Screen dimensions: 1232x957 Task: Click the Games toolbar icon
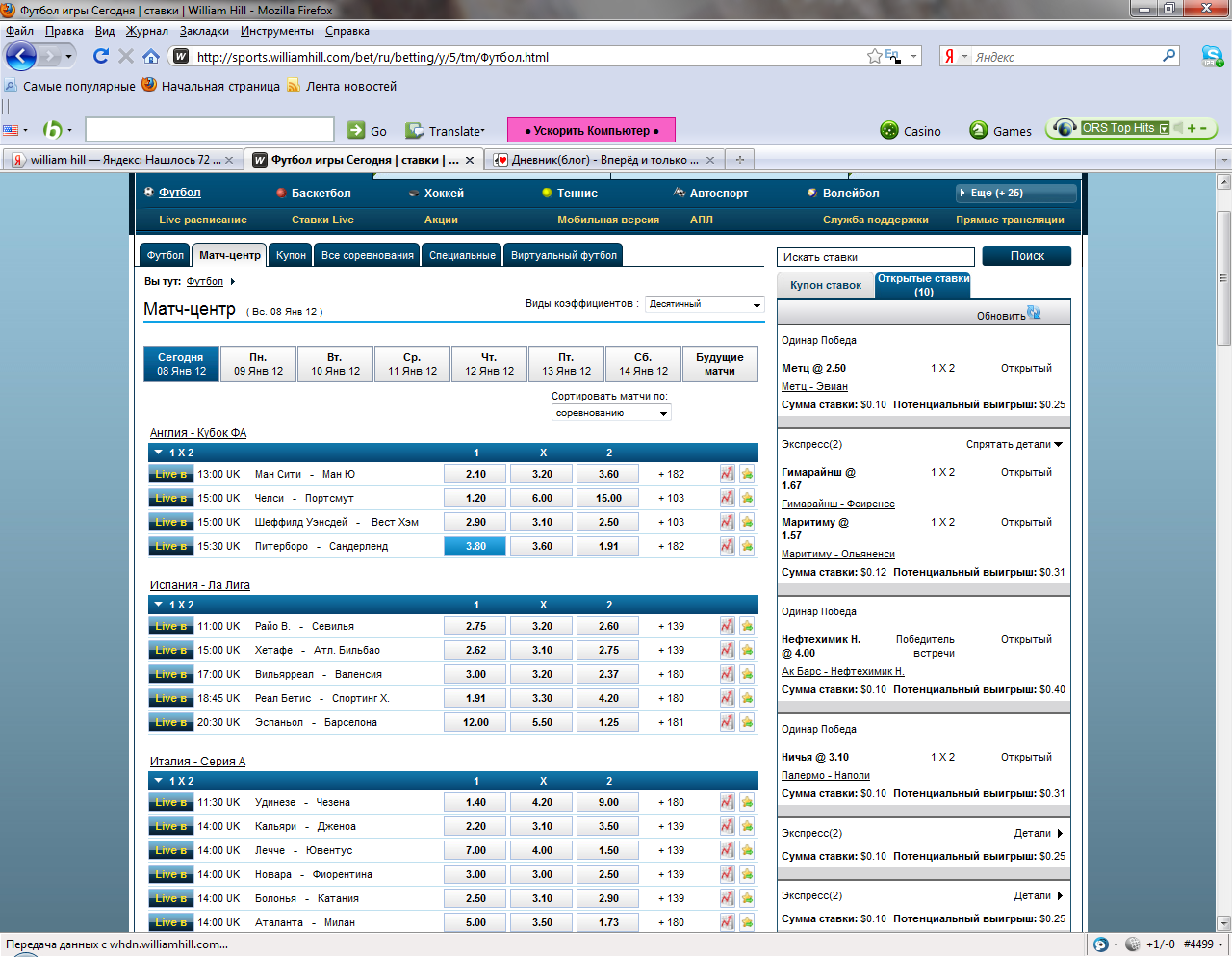pyautogui.click(x=979, y=131)
